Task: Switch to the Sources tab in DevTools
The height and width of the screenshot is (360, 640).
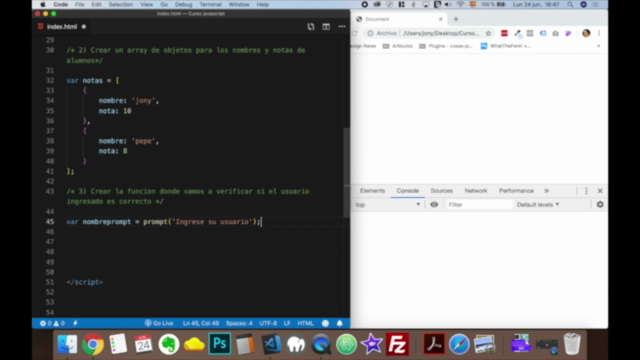Action: [442, 191]
